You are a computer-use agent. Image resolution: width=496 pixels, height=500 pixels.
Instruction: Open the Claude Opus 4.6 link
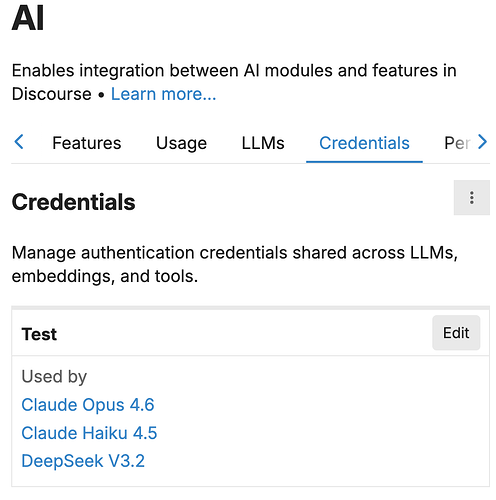(88, 405)
